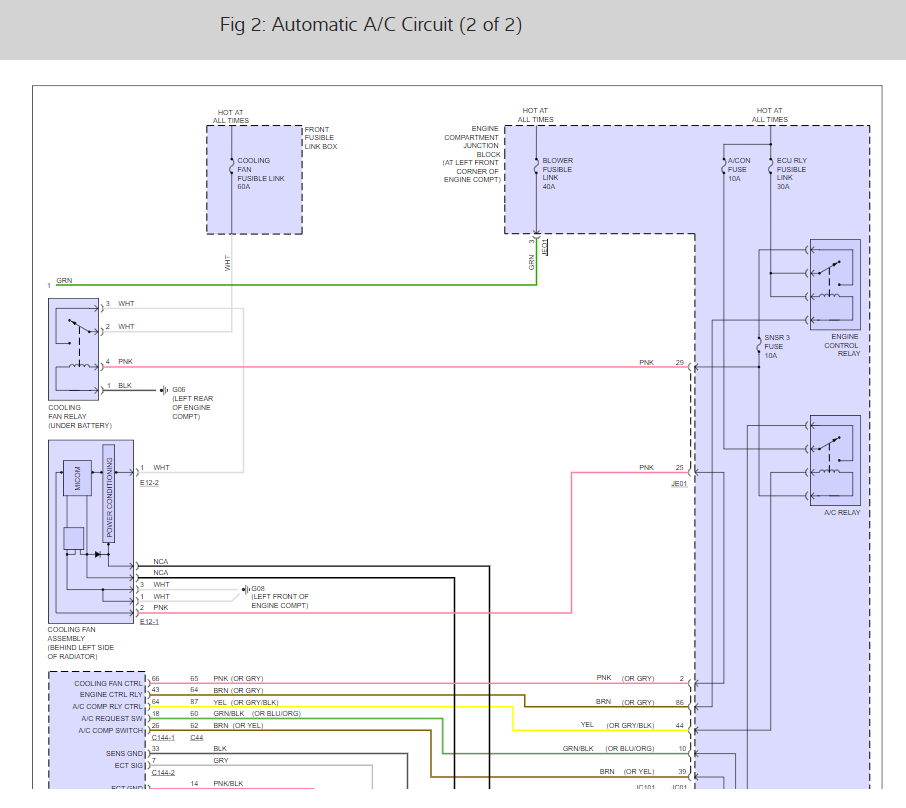The height and width of the screenshot is (808, 906).
Task: Click the ECU RLY Fusible Link 30A symbol
Action: [771, 167]
